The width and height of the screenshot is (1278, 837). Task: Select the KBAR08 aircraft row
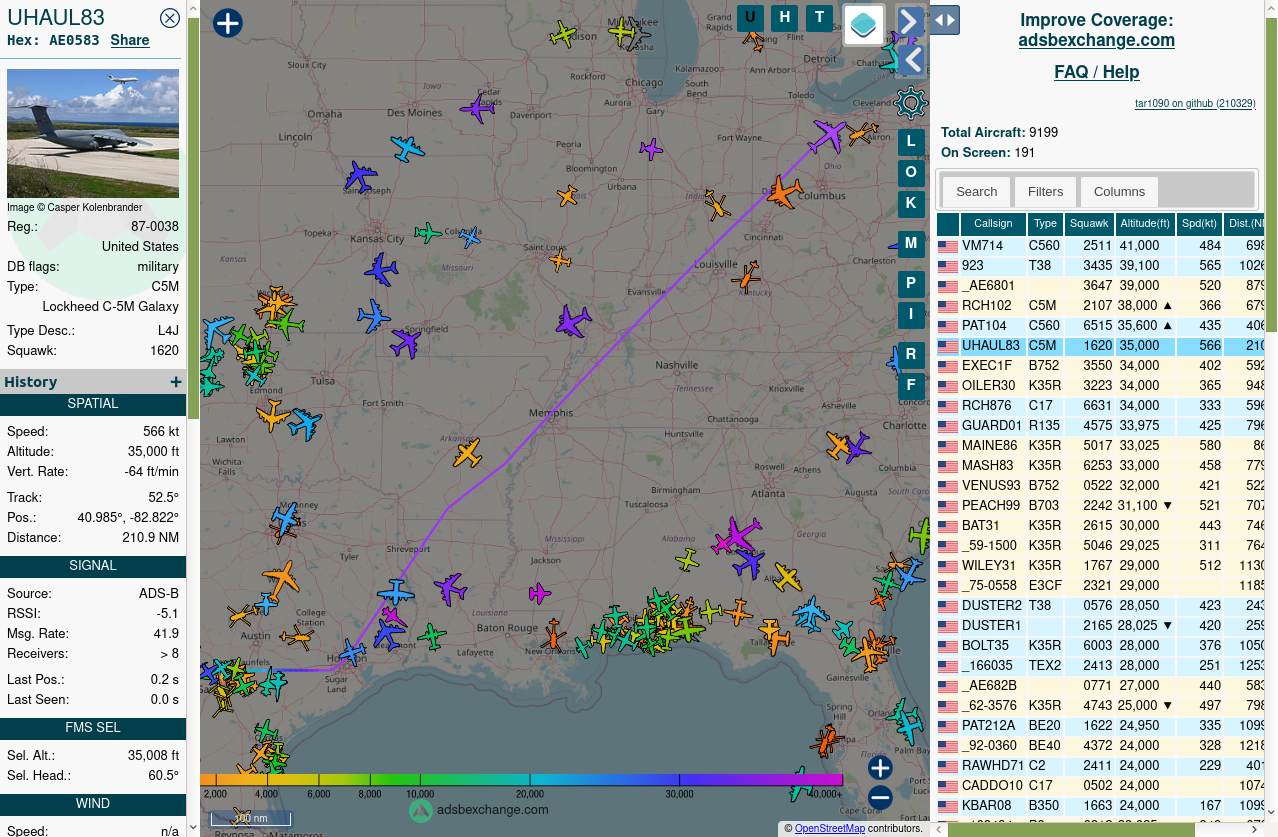pyautogui.click(x=1100, y=806)
